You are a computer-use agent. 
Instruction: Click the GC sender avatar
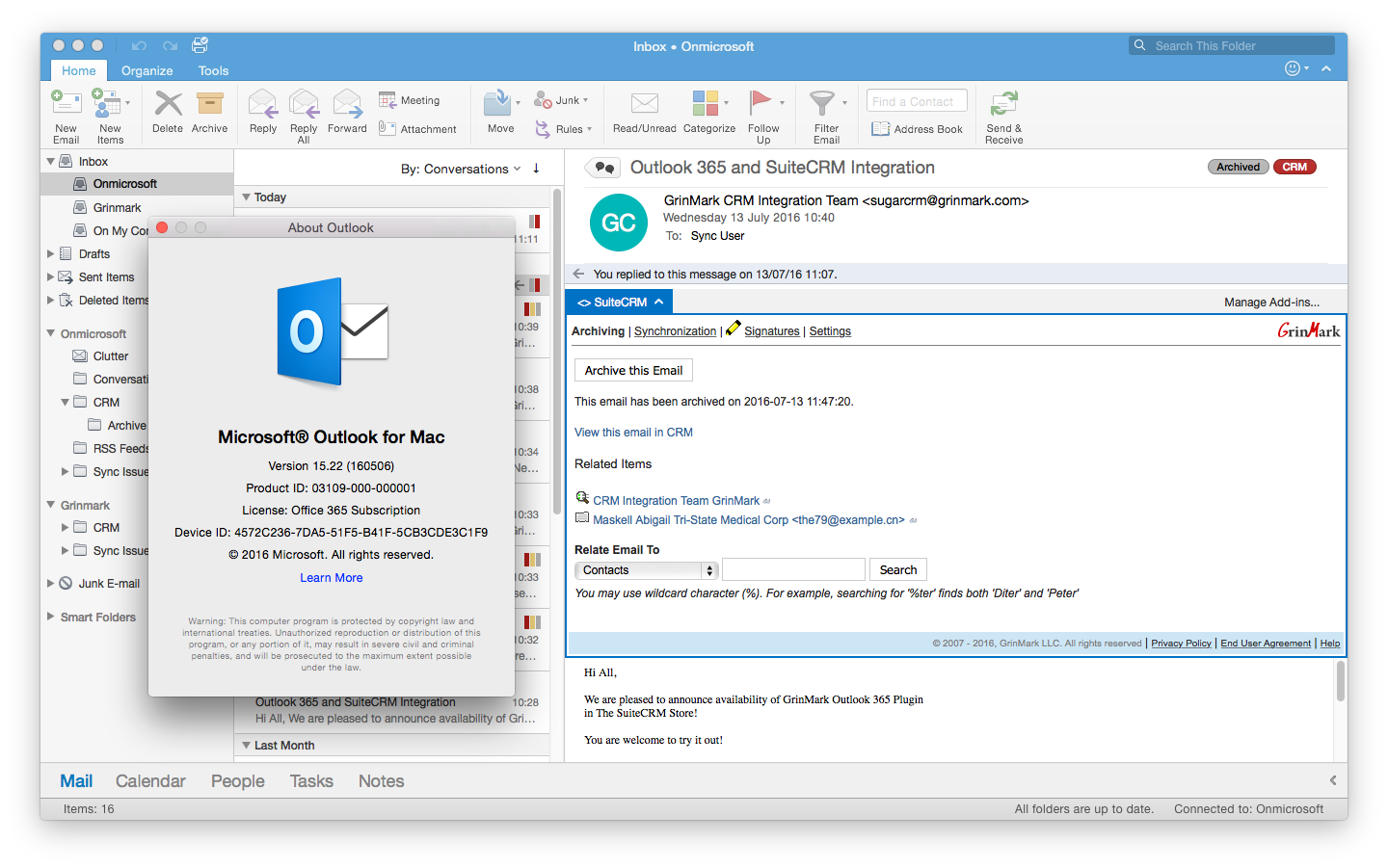tap(618, 223)
